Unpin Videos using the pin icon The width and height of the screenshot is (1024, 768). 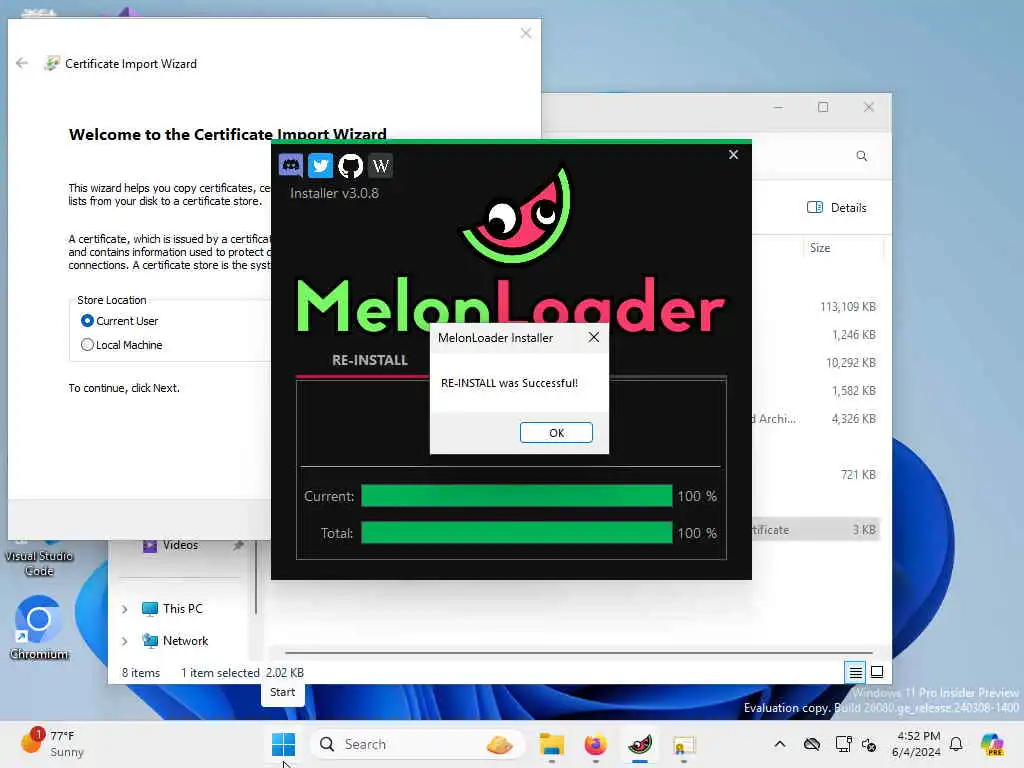(238, 545)
